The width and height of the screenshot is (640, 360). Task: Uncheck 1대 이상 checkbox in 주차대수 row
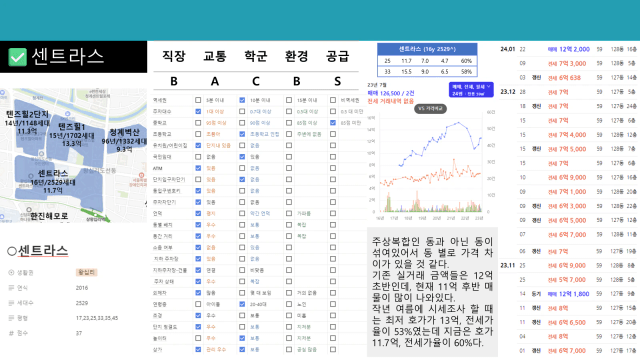pyautogui.click(x=198, y=111)
